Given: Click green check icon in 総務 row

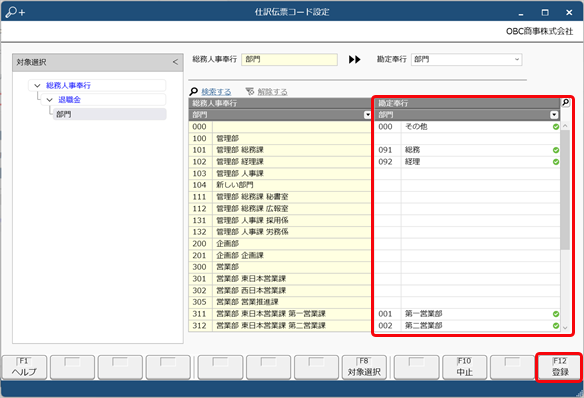Looking at the screenshot, I should tap(556, 150).
